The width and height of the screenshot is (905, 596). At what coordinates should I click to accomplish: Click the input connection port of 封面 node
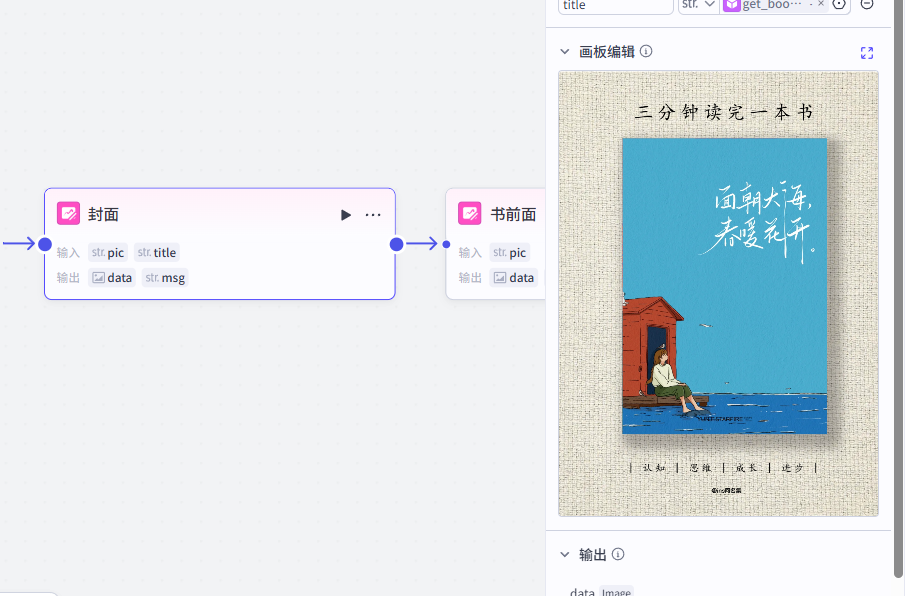pos(44,244)
